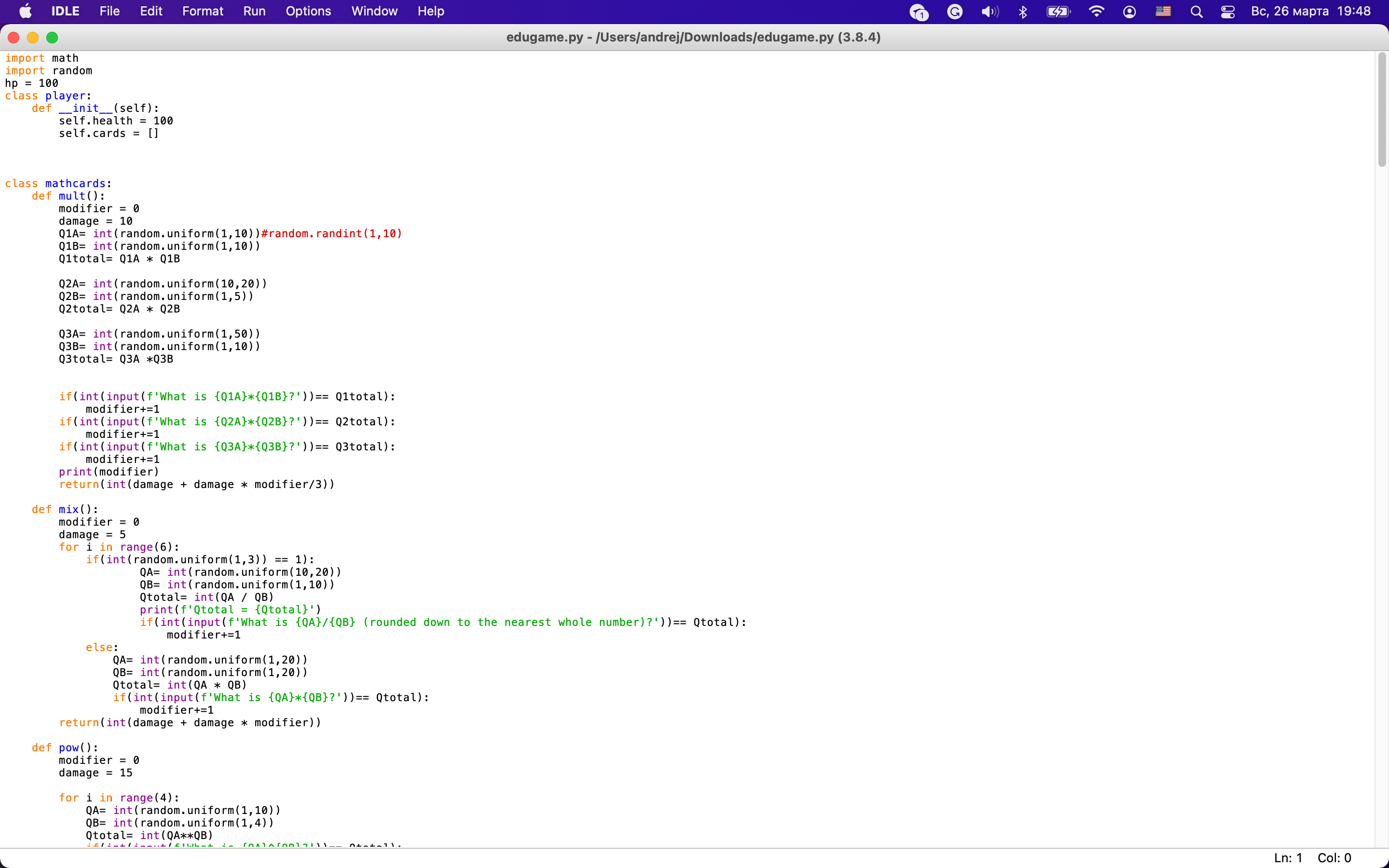Screen dimensions: 1389x868
Task: Open the IDLE application menu
Action: 65,11
